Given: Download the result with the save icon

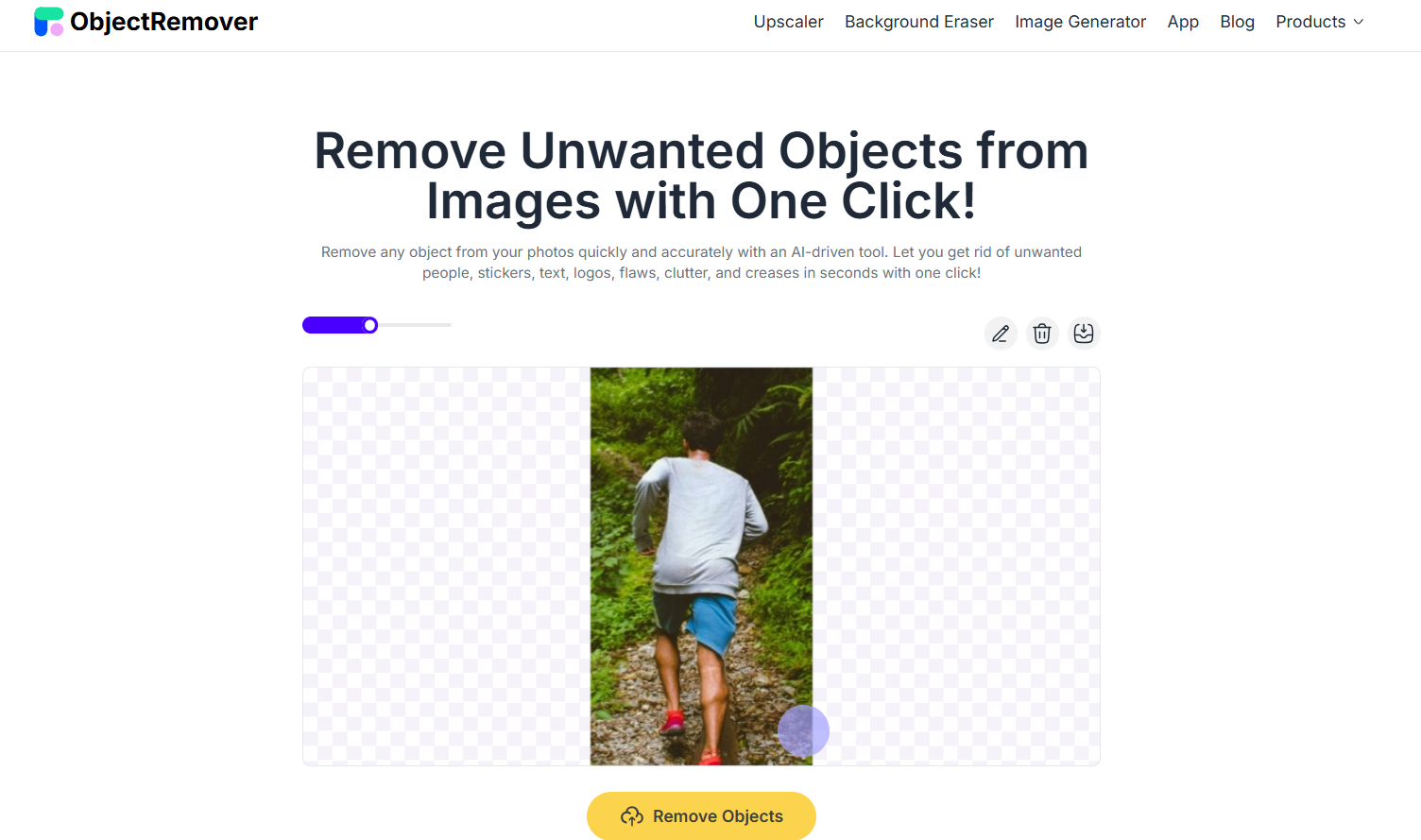Looking at the screenshot, I should click(1084, 334).
